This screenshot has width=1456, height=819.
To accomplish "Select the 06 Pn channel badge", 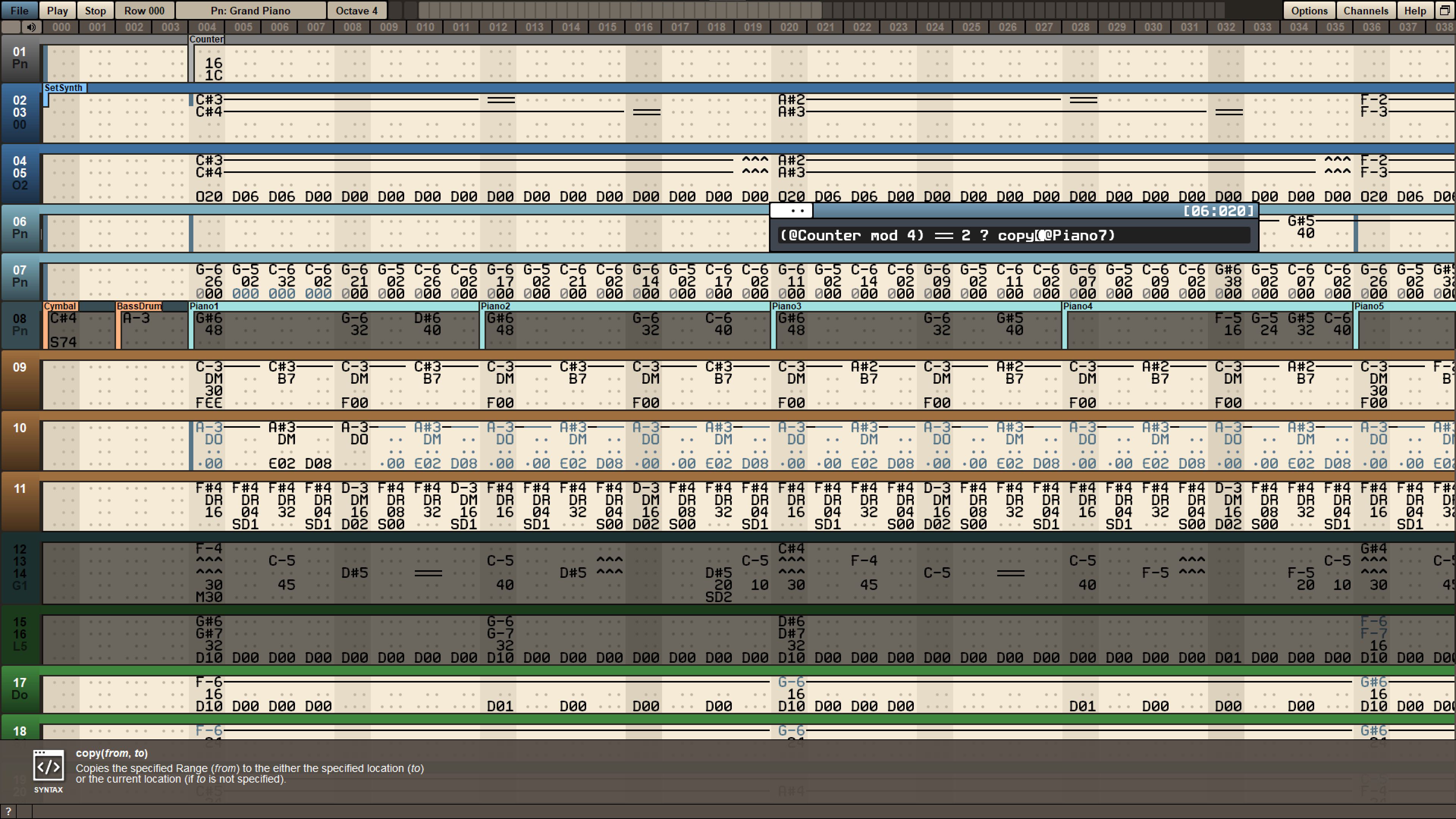I will tap(20, 228).
